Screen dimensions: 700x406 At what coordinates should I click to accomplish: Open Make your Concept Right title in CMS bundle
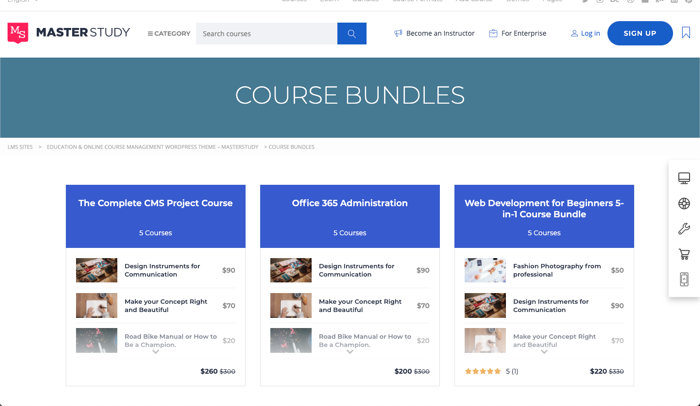point(166,306)
